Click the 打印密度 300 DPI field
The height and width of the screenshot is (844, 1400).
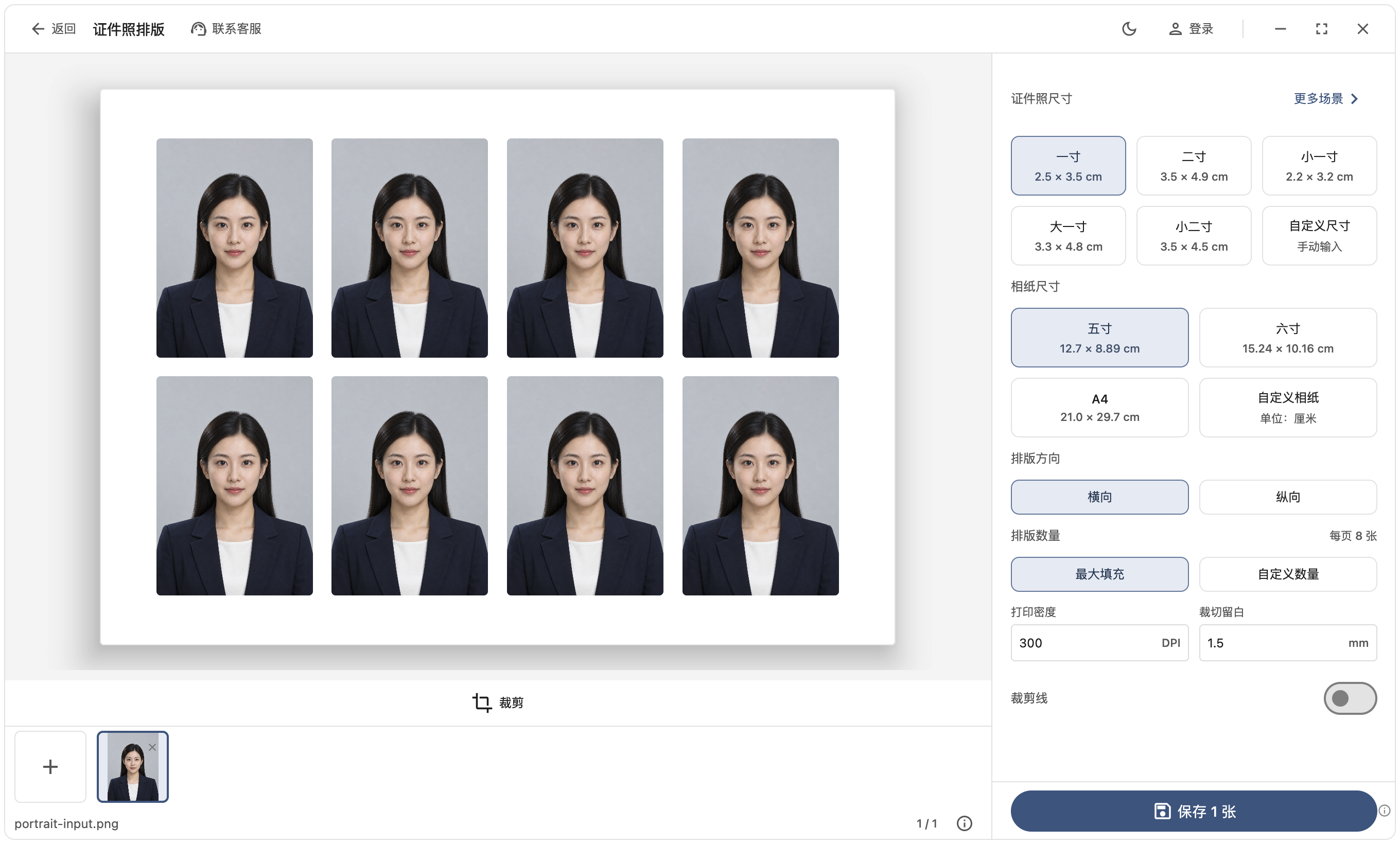pos(1099,643)
